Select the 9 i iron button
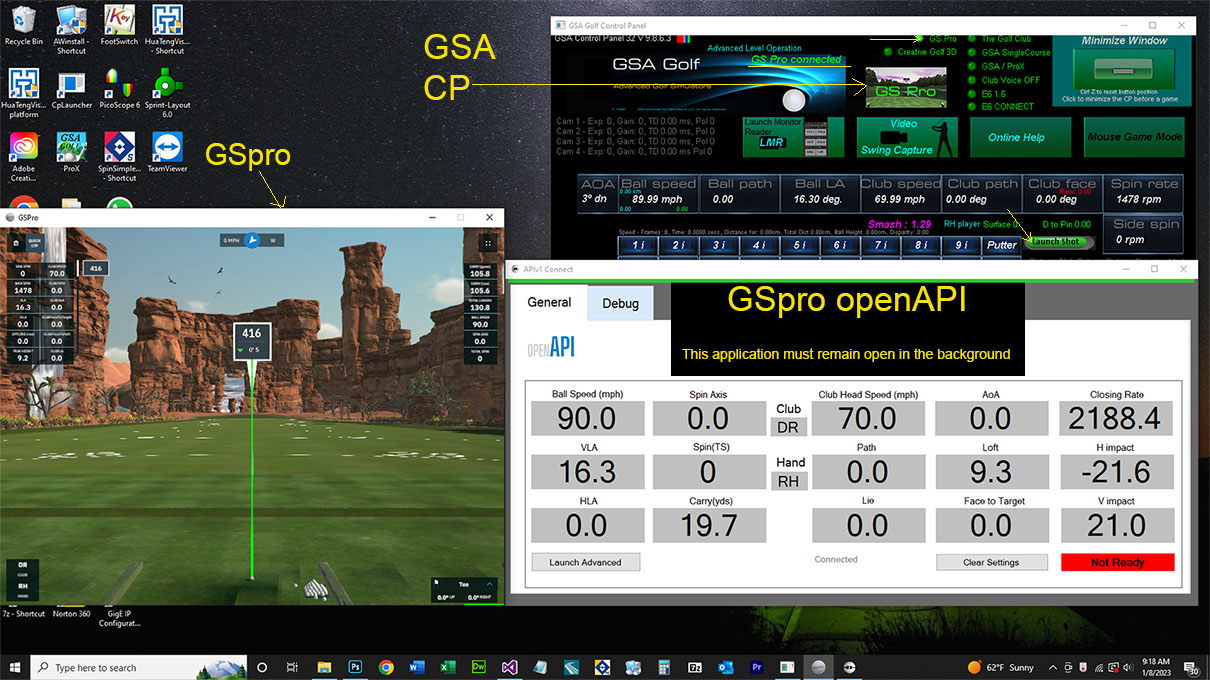Viewport: 1210px width, 680px height. tap(962, 245)
